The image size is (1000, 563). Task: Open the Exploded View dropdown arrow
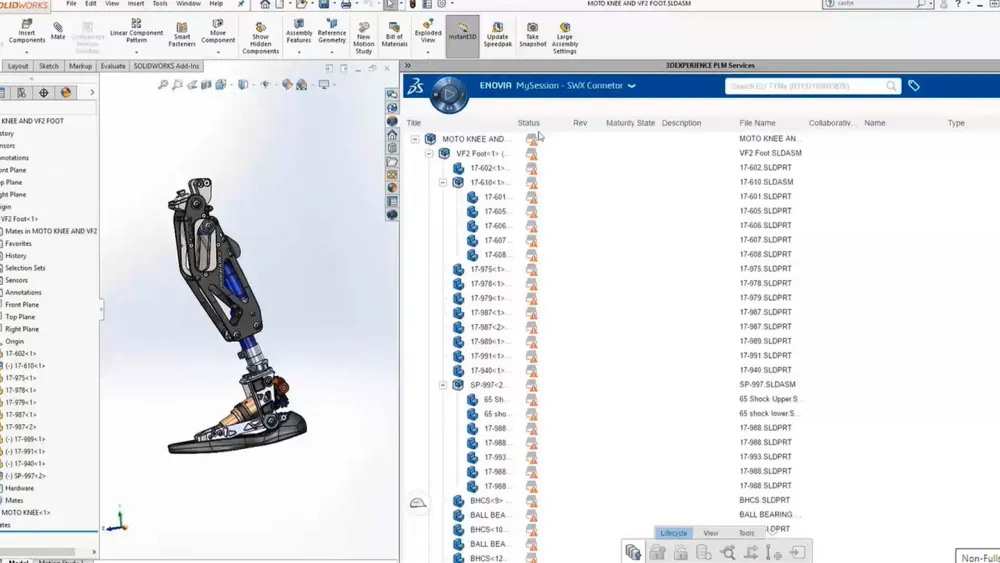coord(428,52)
